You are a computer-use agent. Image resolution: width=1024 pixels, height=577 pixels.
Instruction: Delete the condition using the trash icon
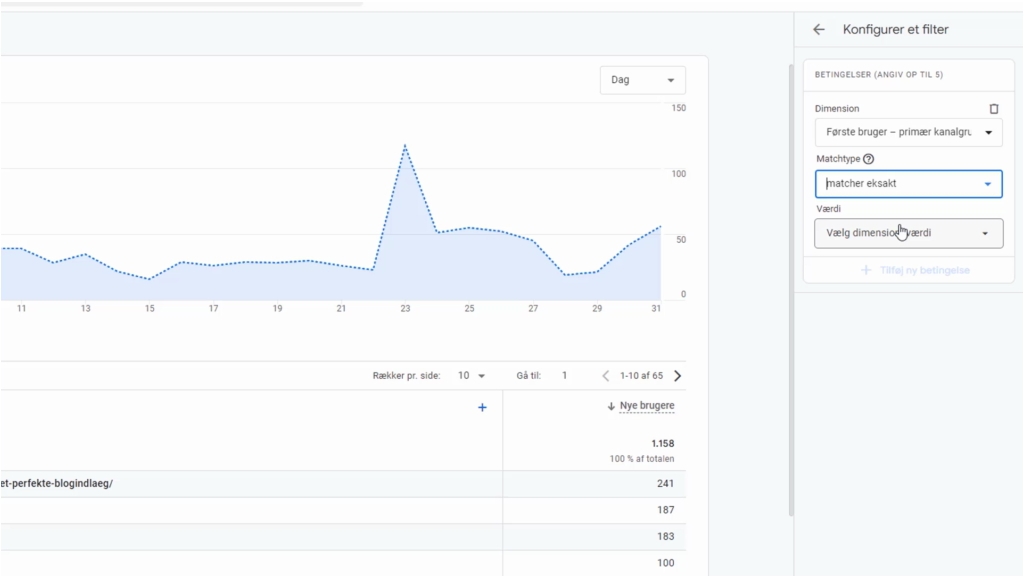(x=994, y=108)
